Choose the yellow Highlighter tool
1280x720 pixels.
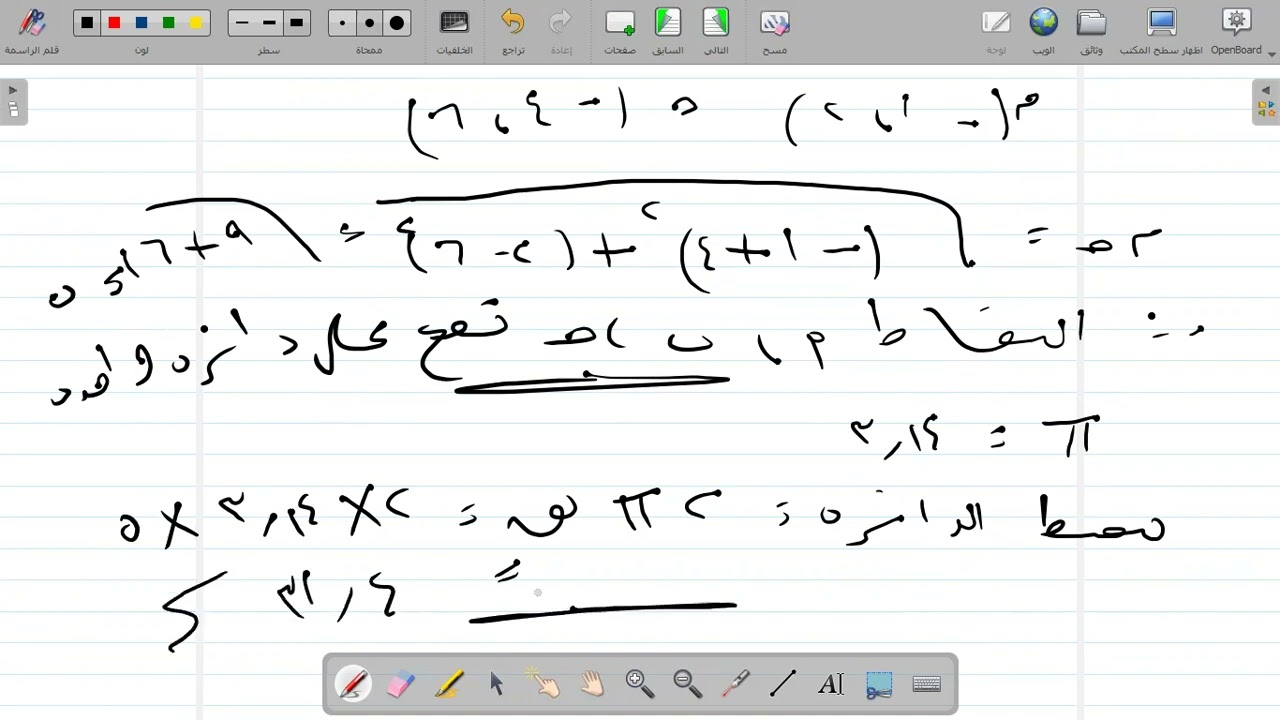(x=448, y=684)
